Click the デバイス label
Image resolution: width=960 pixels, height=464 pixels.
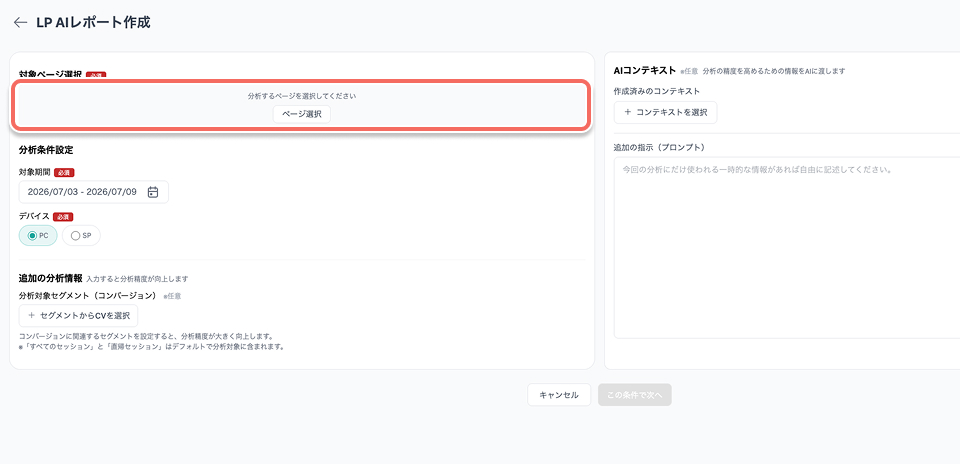(x=34, y=217)
